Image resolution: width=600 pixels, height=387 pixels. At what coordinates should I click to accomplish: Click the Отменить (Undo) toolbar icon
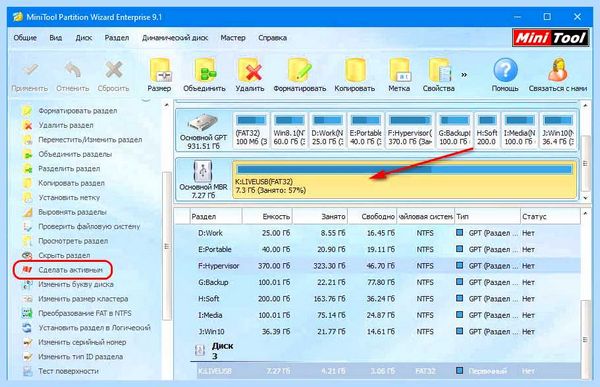[x=73, y=76]
